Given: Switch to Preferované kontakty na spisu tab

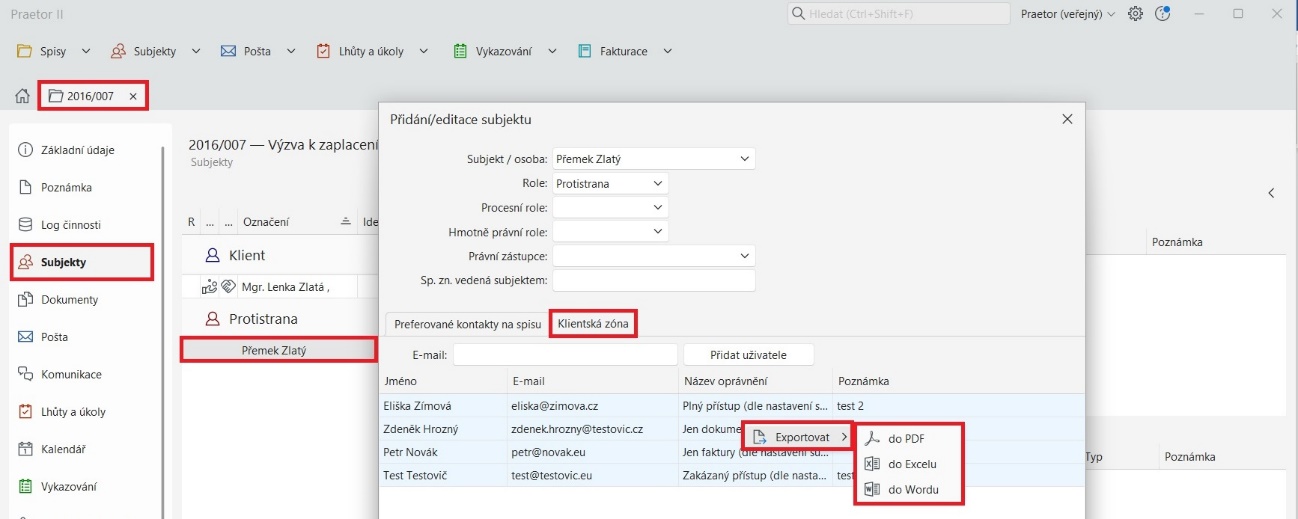Looking at the screenshot, I should click(x=467, y=324).
